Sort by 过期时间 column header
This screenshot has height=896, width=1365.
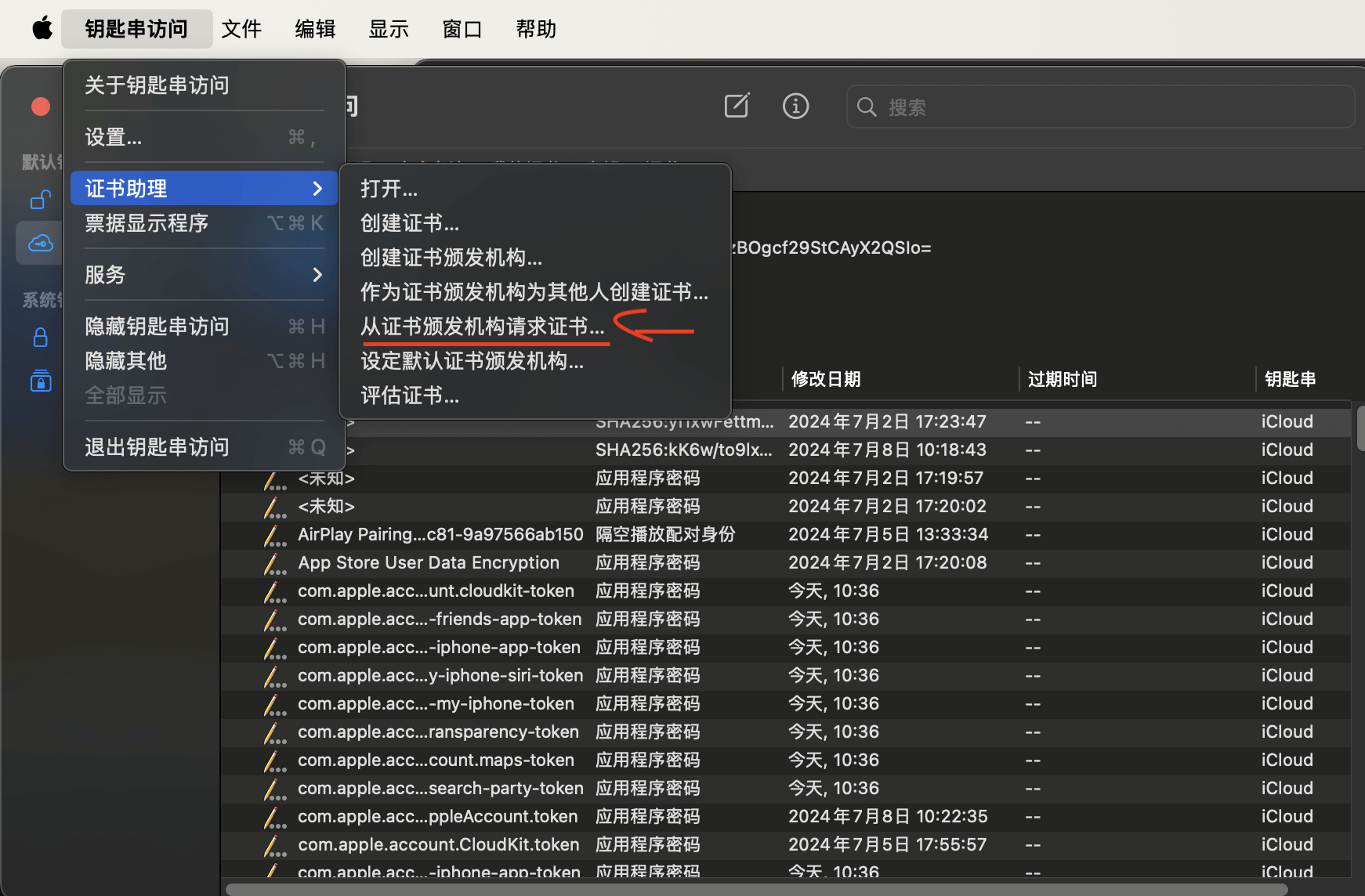pos(1063,379)
